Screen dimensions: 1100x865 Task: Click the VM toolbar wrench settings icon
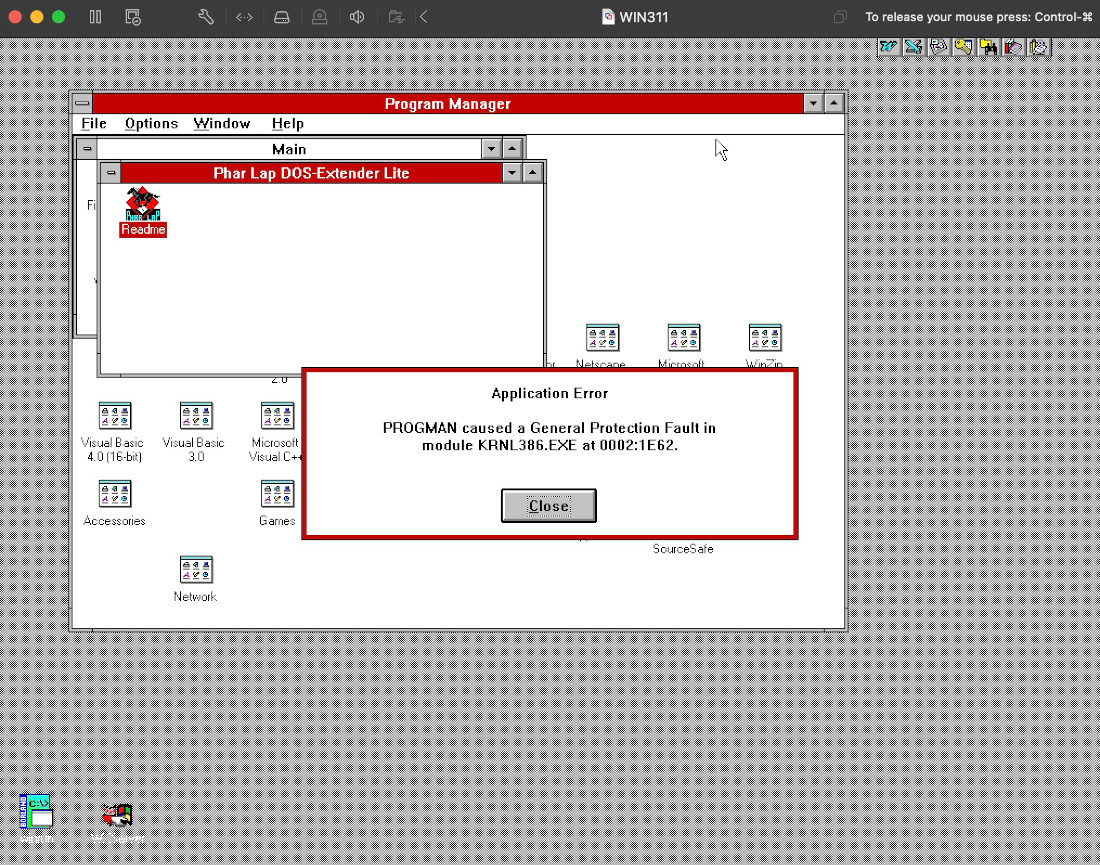(x=206, y=17)
